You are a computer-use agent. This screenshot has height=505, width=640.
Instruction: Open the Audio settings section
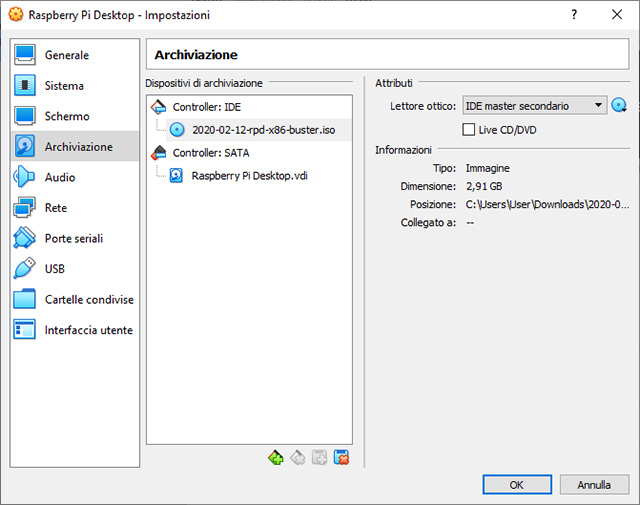coord(59,177)
